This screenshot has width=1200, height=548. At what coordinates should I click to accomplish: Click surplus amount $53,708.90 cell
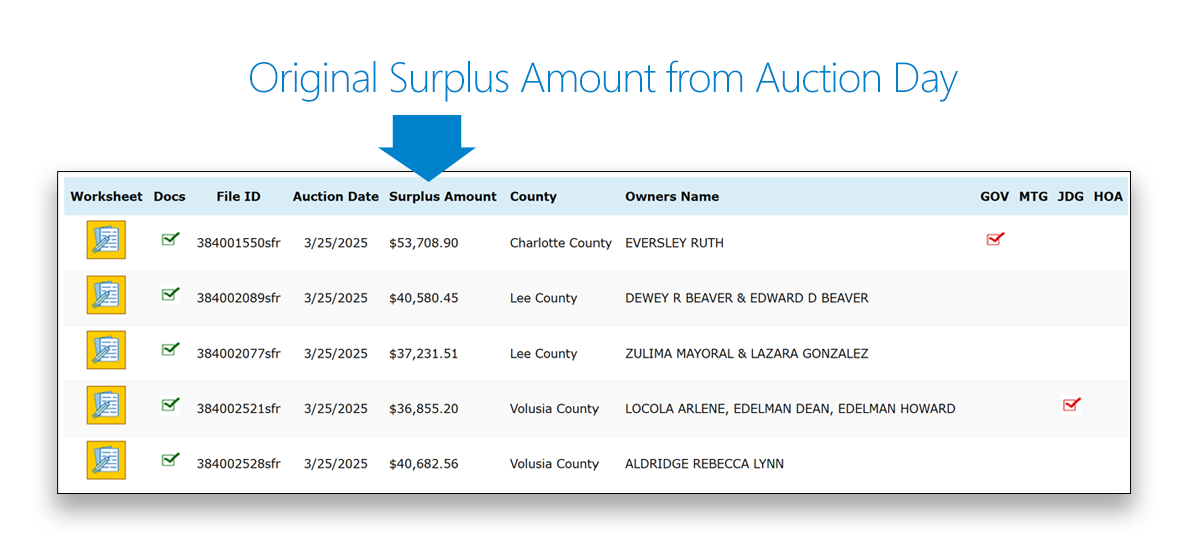click(x=424, y=243)
